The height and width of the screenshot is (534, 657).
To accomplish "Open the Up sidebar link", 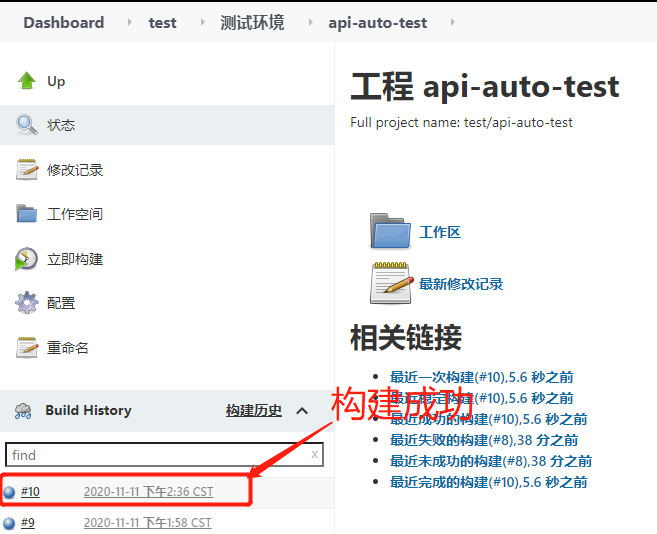I will (x=56, y=81).
